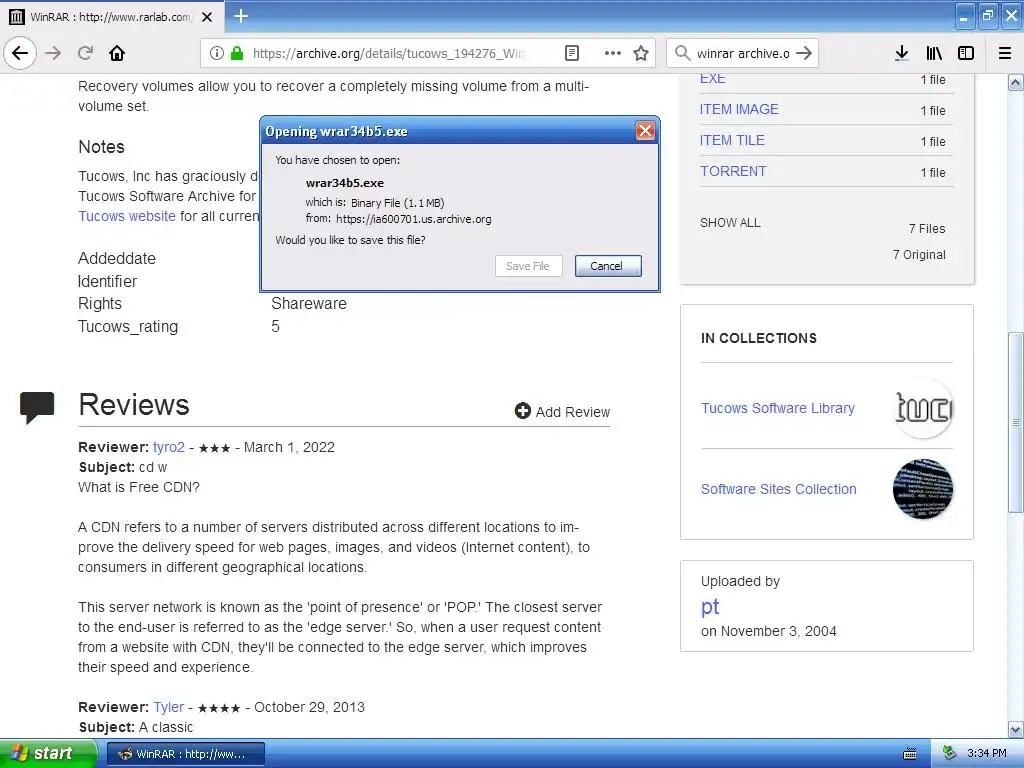This screenshot has width=1024, height=768.
Task: Click the Tucows_rating label
Action: 128,327
